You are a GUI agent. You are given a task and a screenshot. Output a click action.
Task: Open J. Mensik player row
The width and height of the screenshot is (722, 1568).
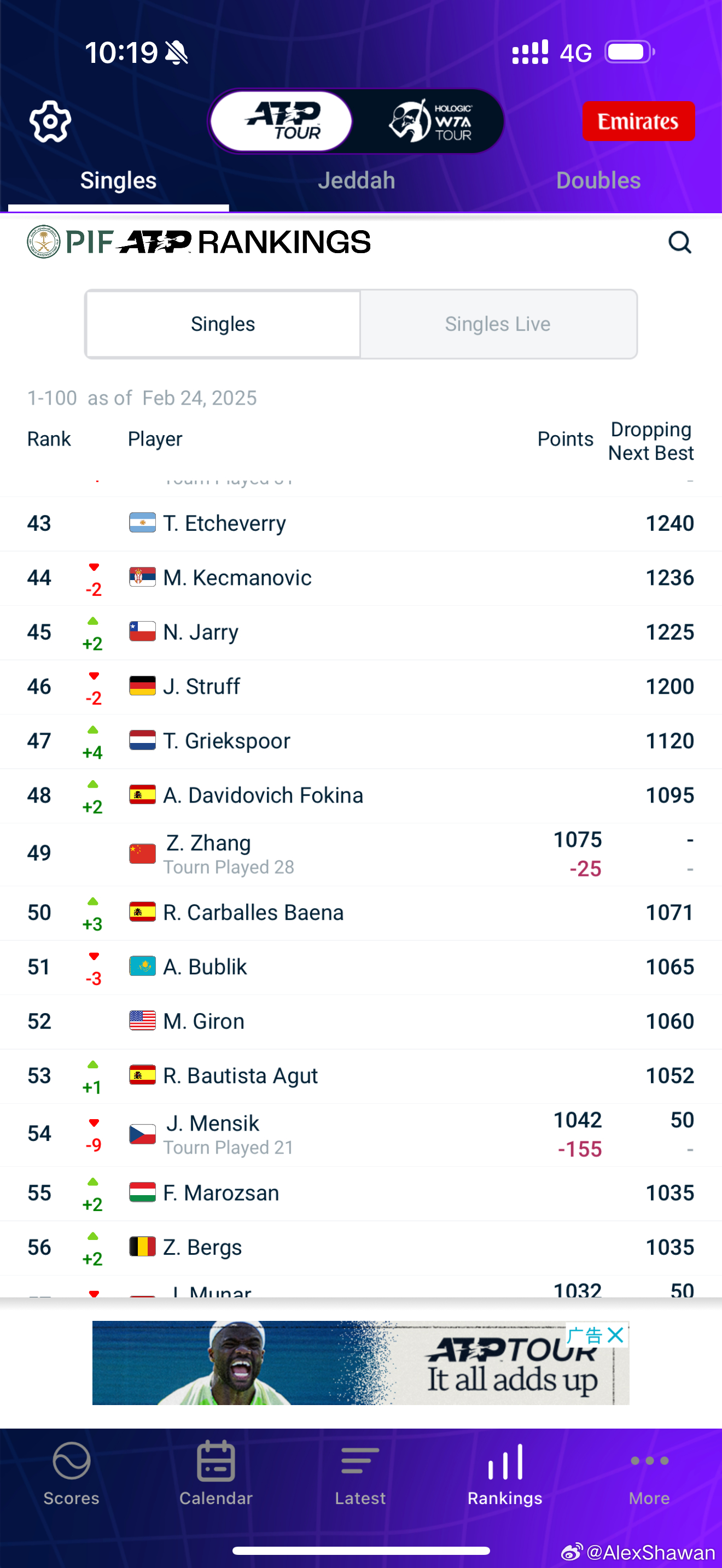coord(361,1134)
